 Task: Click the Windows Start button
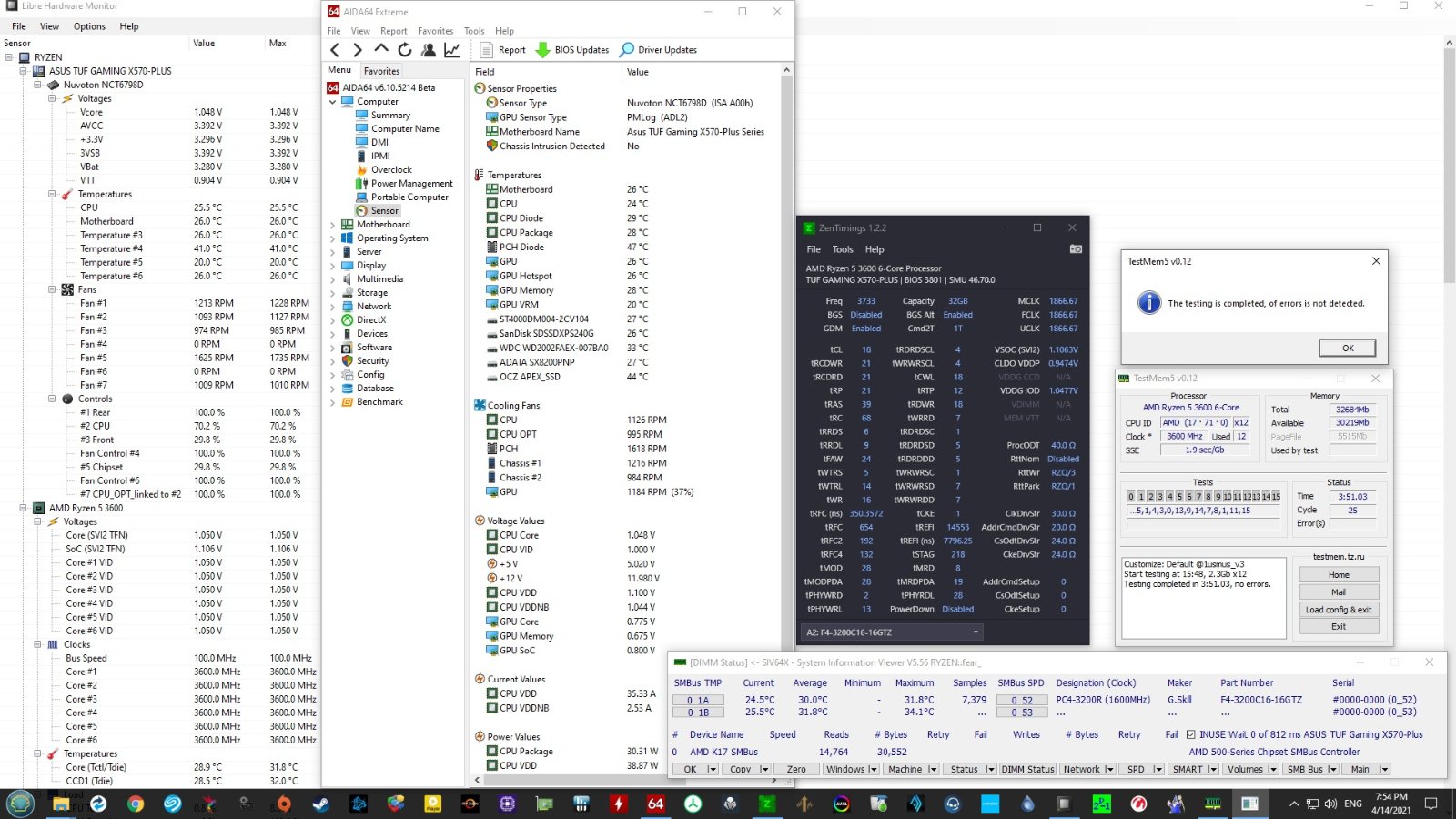tap(20, 804)
